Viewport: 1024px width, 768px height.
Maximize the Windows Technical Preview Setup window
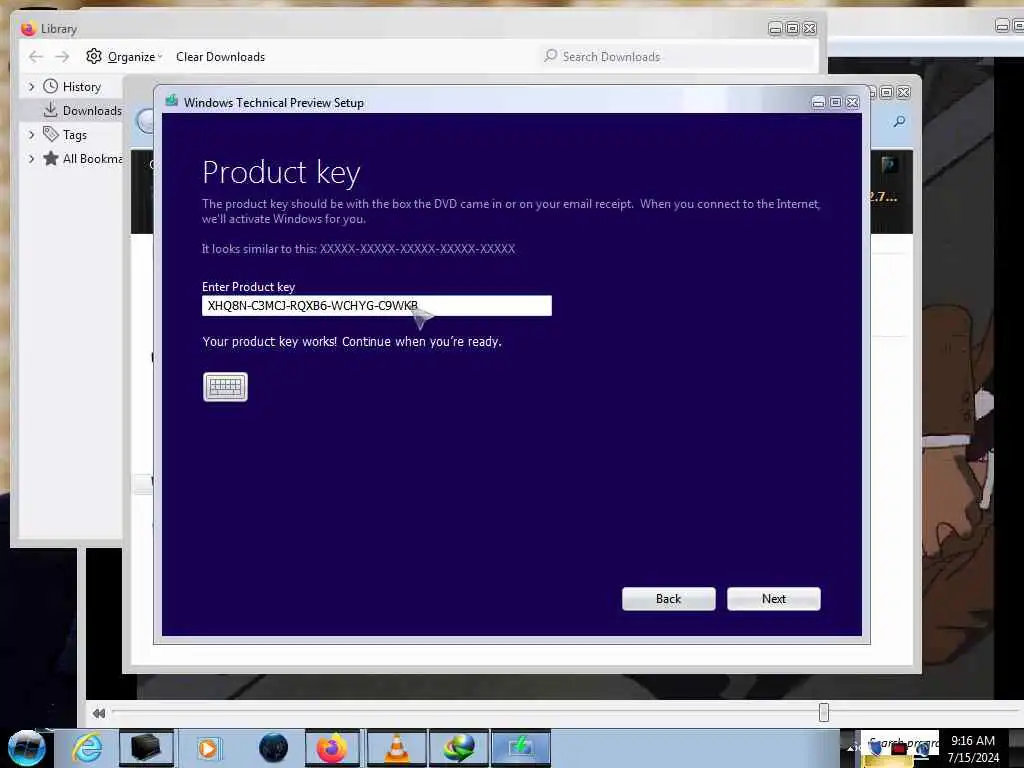pos(835,103)
